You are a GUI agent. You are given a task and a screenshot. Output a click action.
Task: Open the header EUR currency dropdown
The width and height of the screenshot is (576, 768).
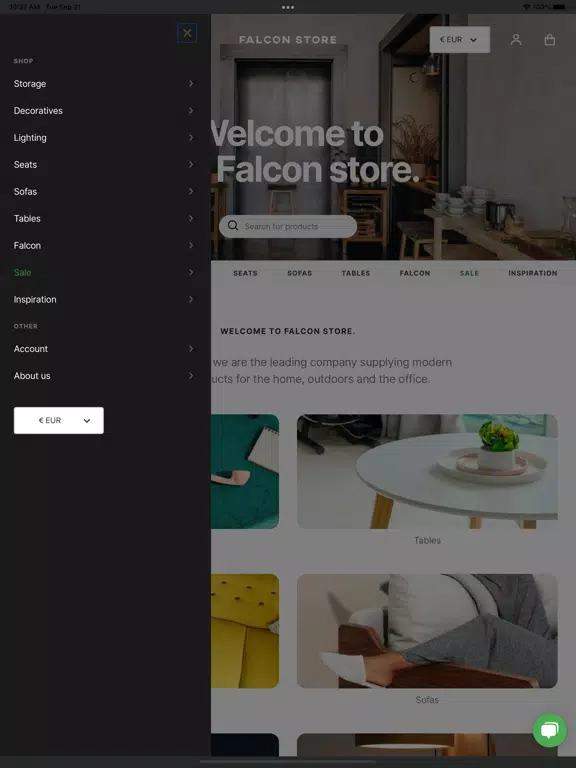[459, 40]
